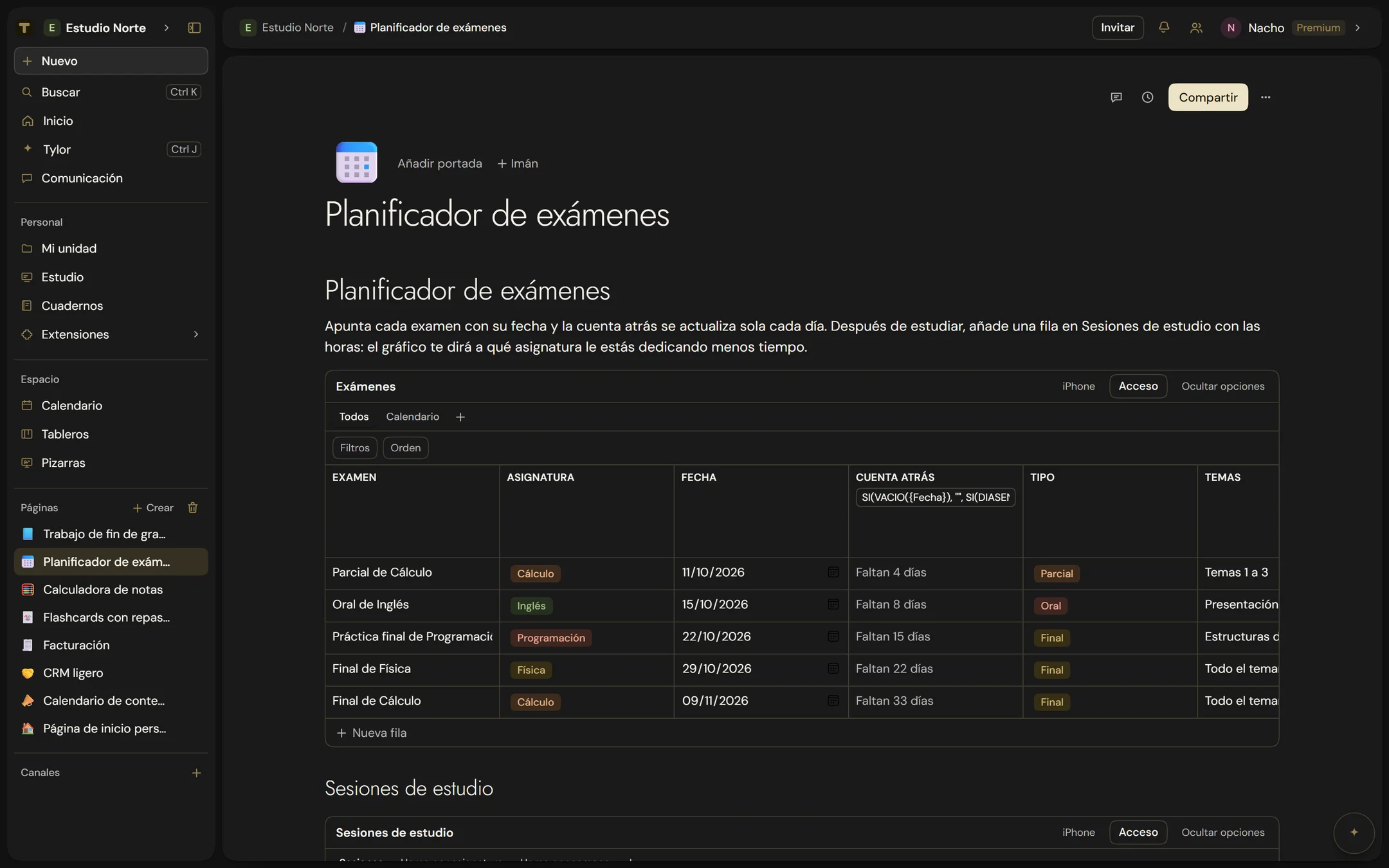The width and height of the screenshot is (1389, 868).
Task: Click Añadir portada
Action: (440, 163)
